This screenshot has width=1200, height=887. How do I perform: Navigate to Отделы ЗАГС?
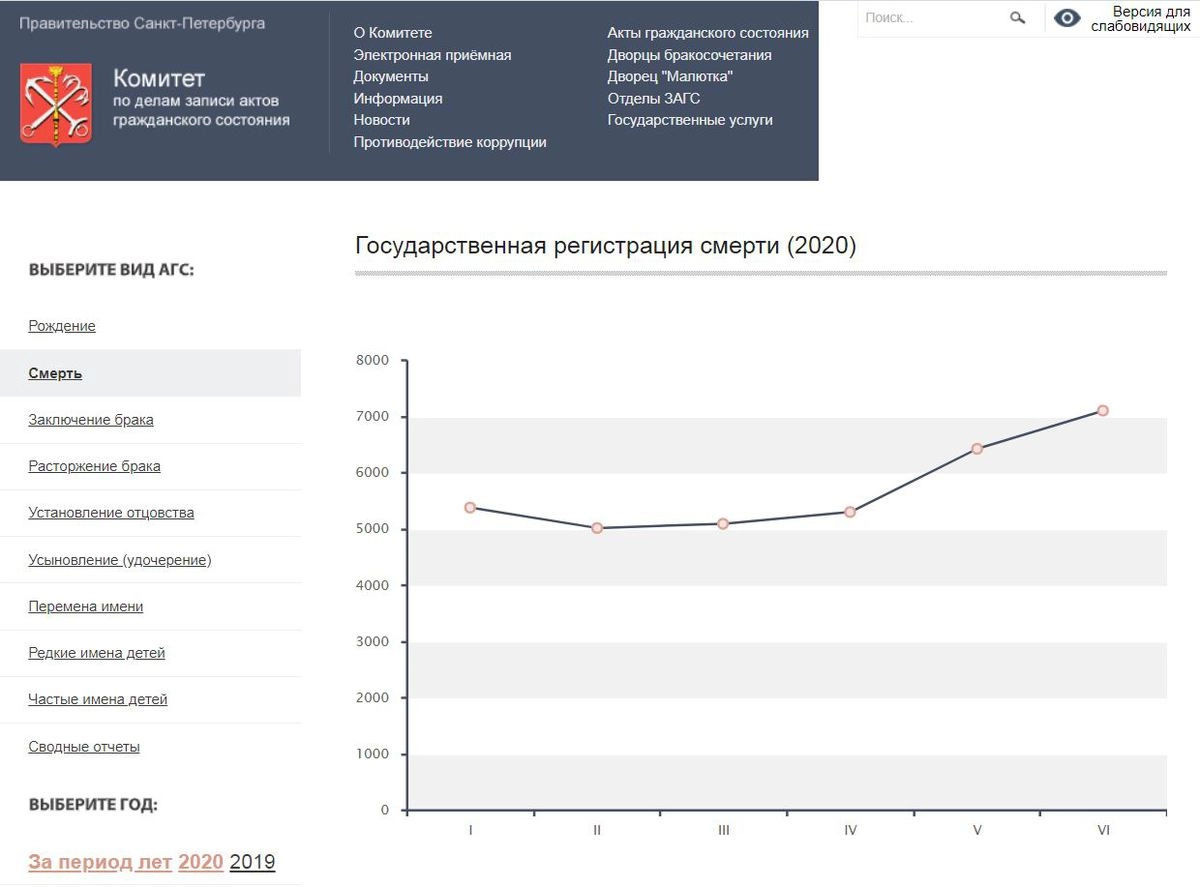point(653,98)
